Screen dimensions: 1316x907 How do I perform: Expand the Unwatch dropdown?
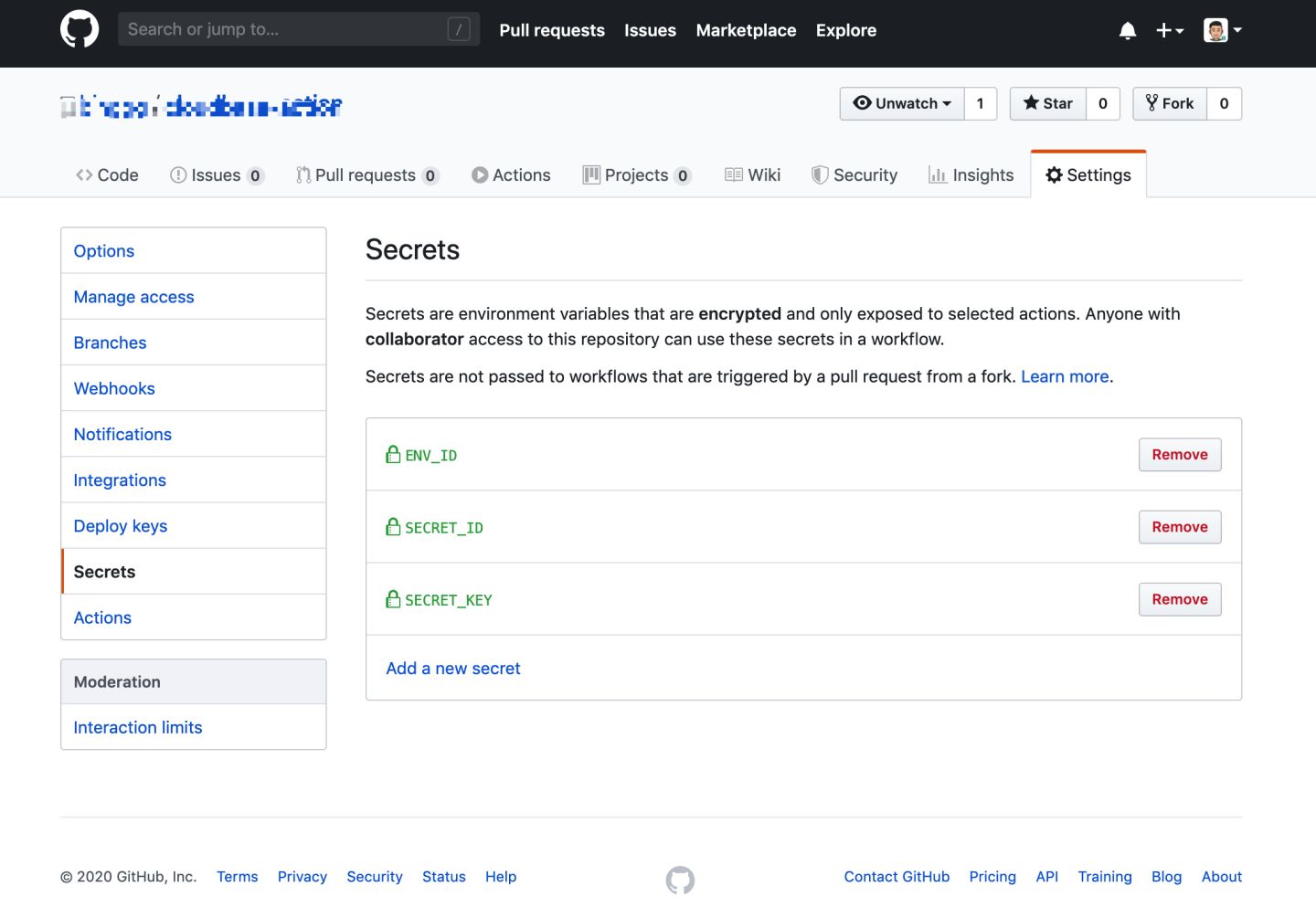902,103
